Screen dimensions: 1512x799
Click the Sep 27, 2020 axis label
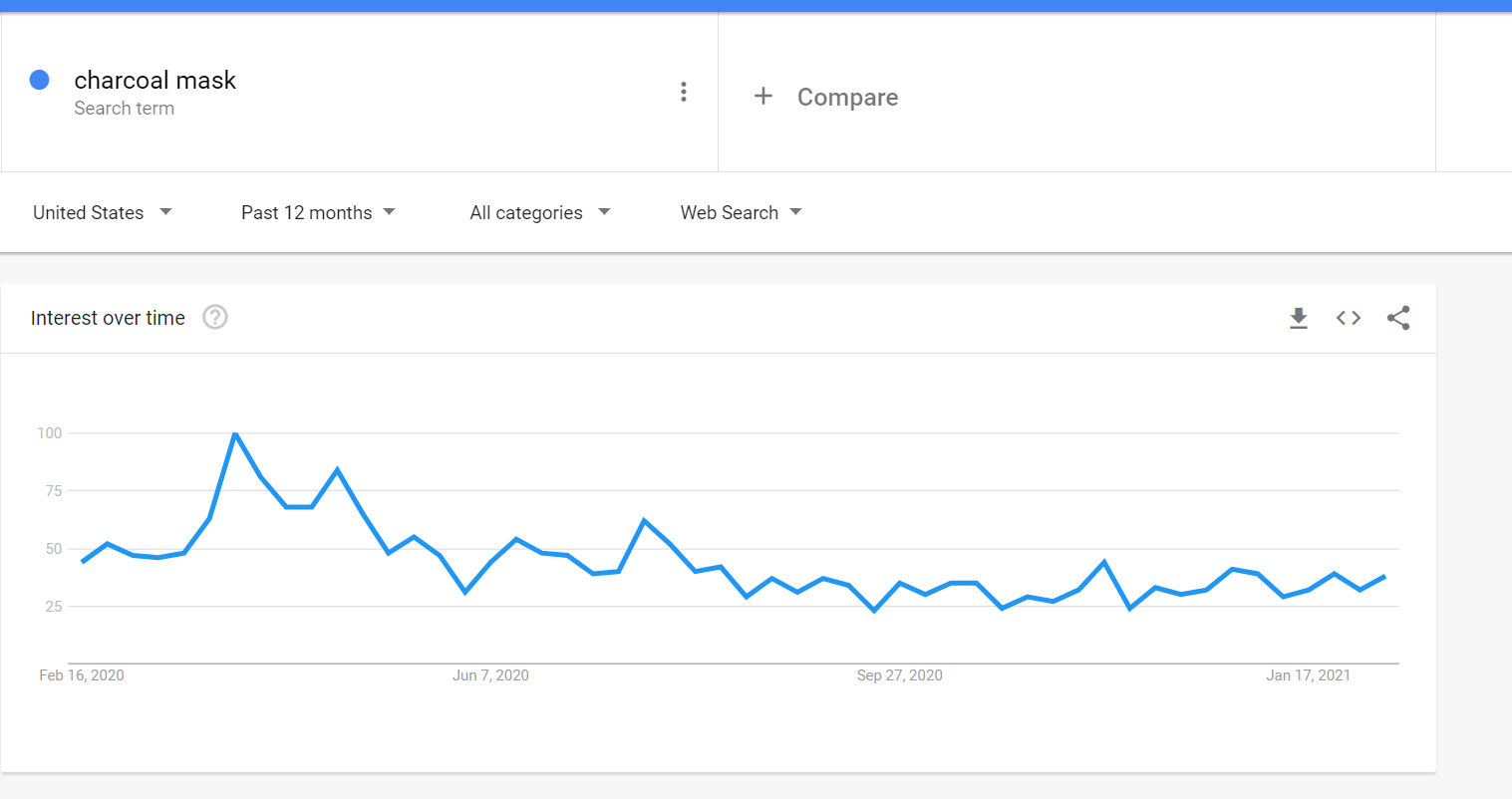899,675
